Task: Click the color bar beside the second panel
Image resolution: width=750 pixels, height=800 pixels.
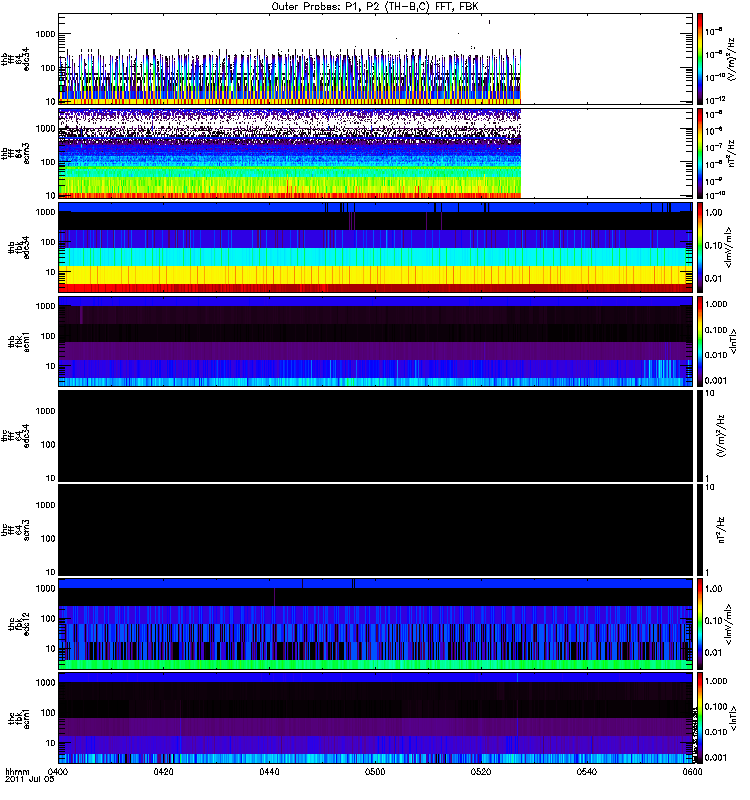Action: pyautogui.click(x=700, y=153)
